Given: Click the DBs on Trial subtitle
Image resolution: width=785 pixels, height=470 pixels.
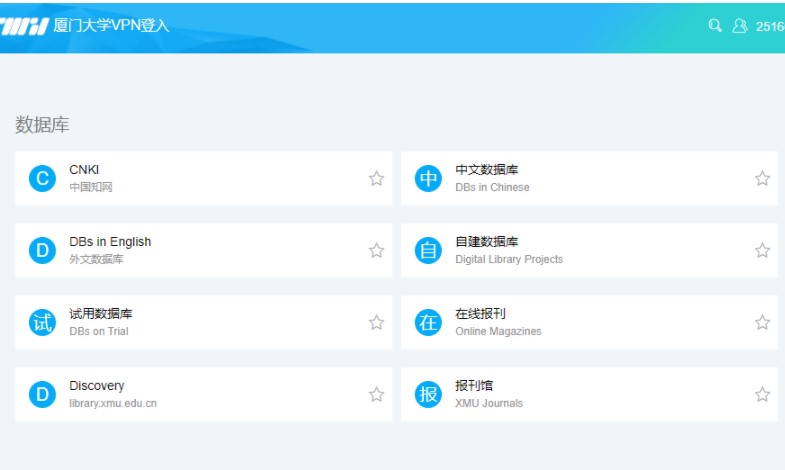Looking at the screenshot, I should pos(99,331).
